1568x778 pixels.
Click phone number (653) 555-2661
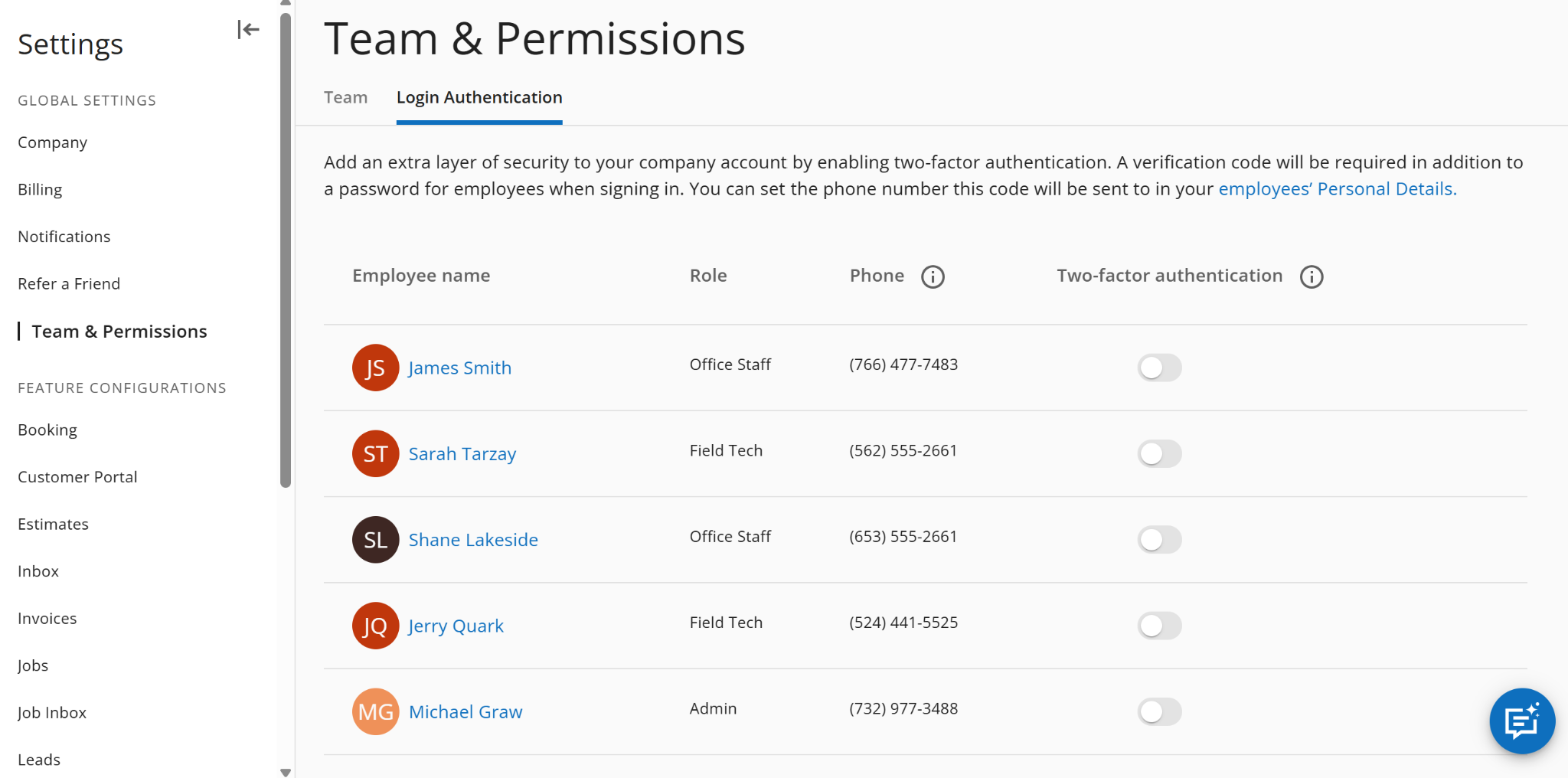[903, 537]
